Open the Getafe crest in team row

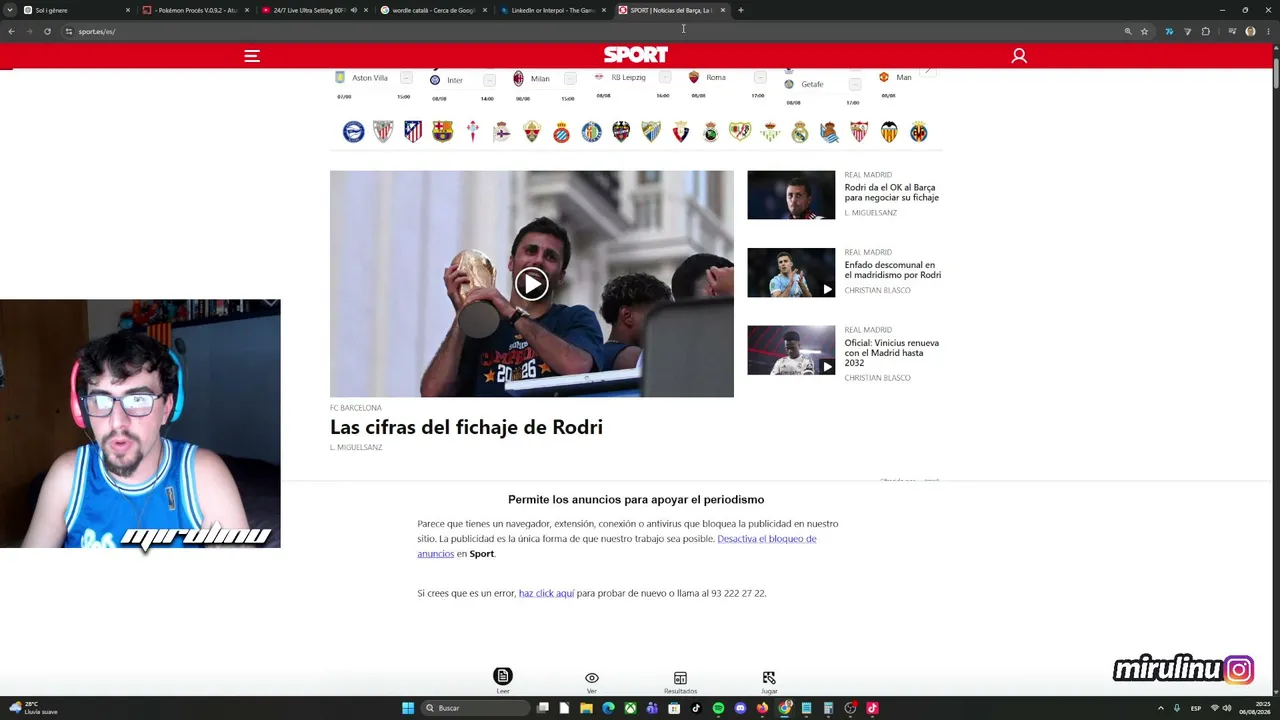click(592, 132)
